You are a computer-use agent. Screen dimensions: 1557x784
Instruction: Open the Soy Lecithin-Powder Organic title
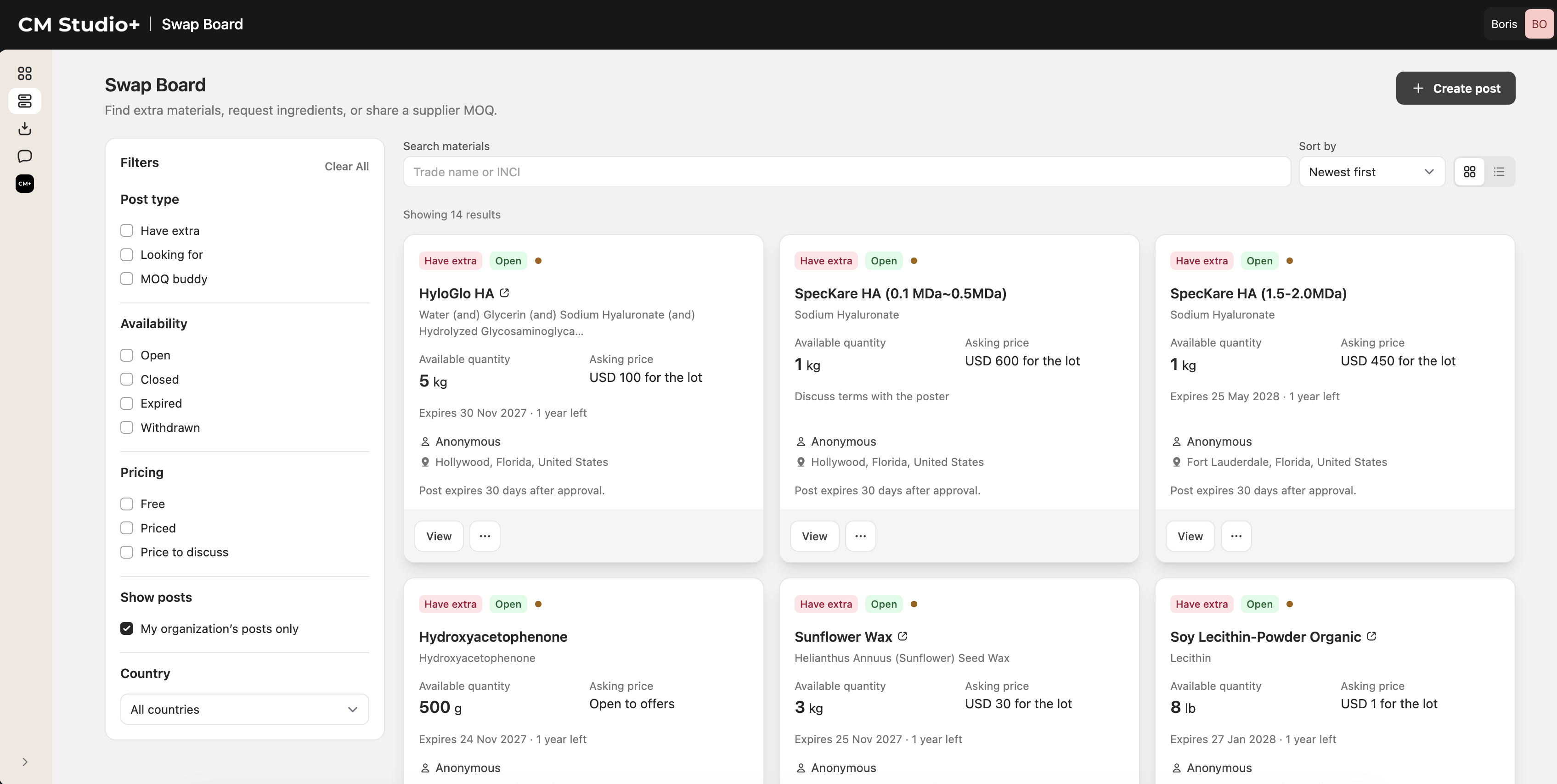click(1266, 637)
